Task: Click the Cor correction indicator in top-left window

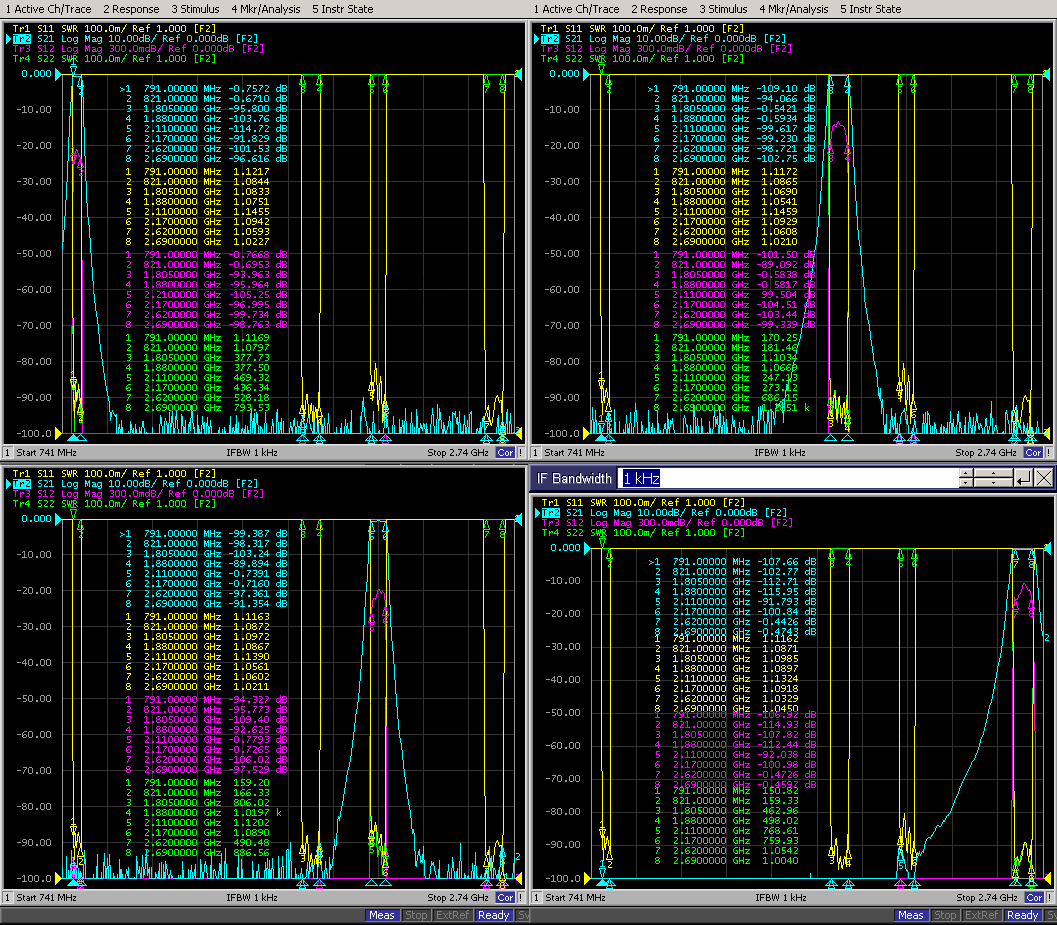Action: pyautogui.click(x=505, y=452)
